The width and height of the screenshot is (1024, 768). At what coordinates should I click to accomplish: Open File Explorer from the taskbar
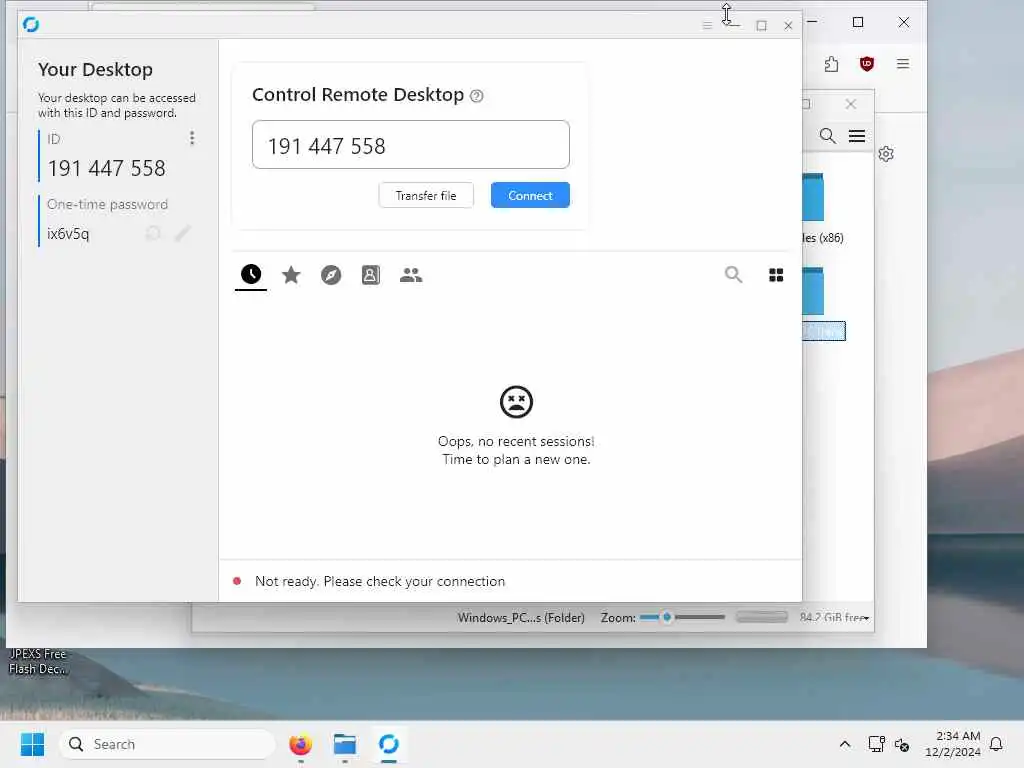tap(344, 744)
